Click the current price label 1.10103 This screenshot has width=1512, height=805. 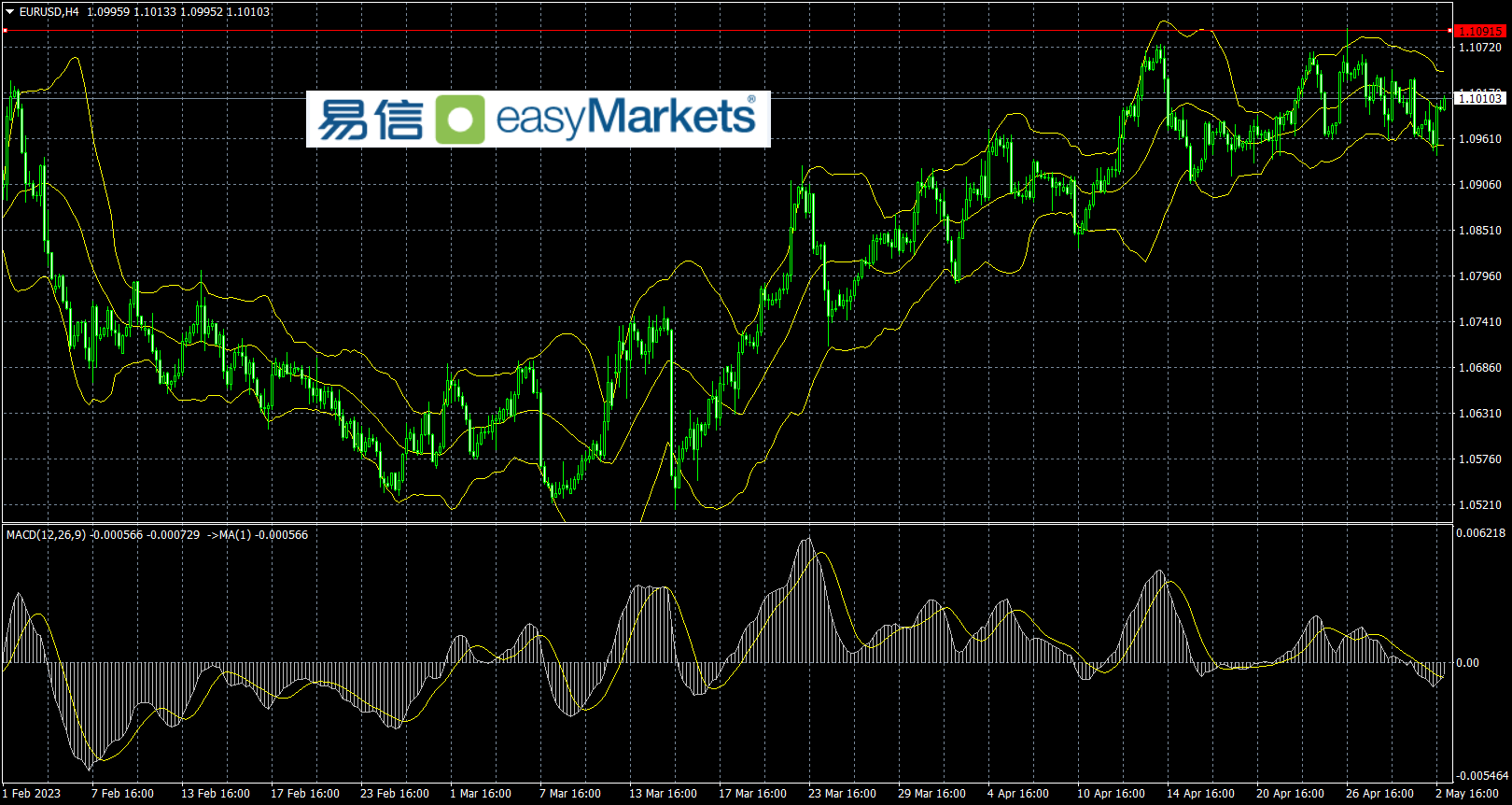coord(1480,98)
